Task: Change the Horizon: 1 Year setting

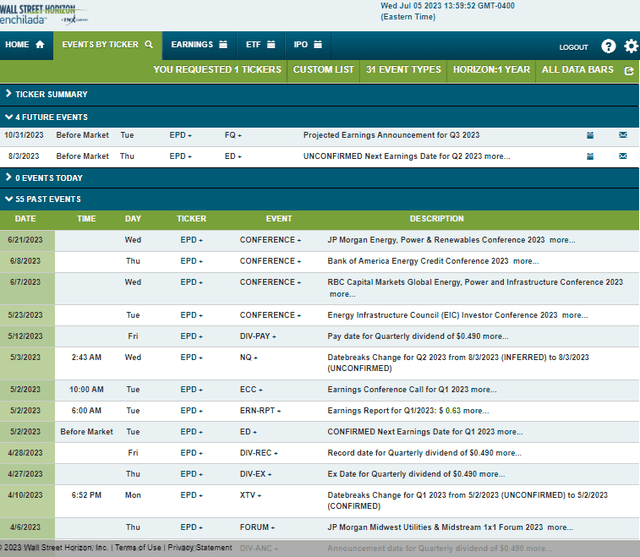Action: coord(491,70)
